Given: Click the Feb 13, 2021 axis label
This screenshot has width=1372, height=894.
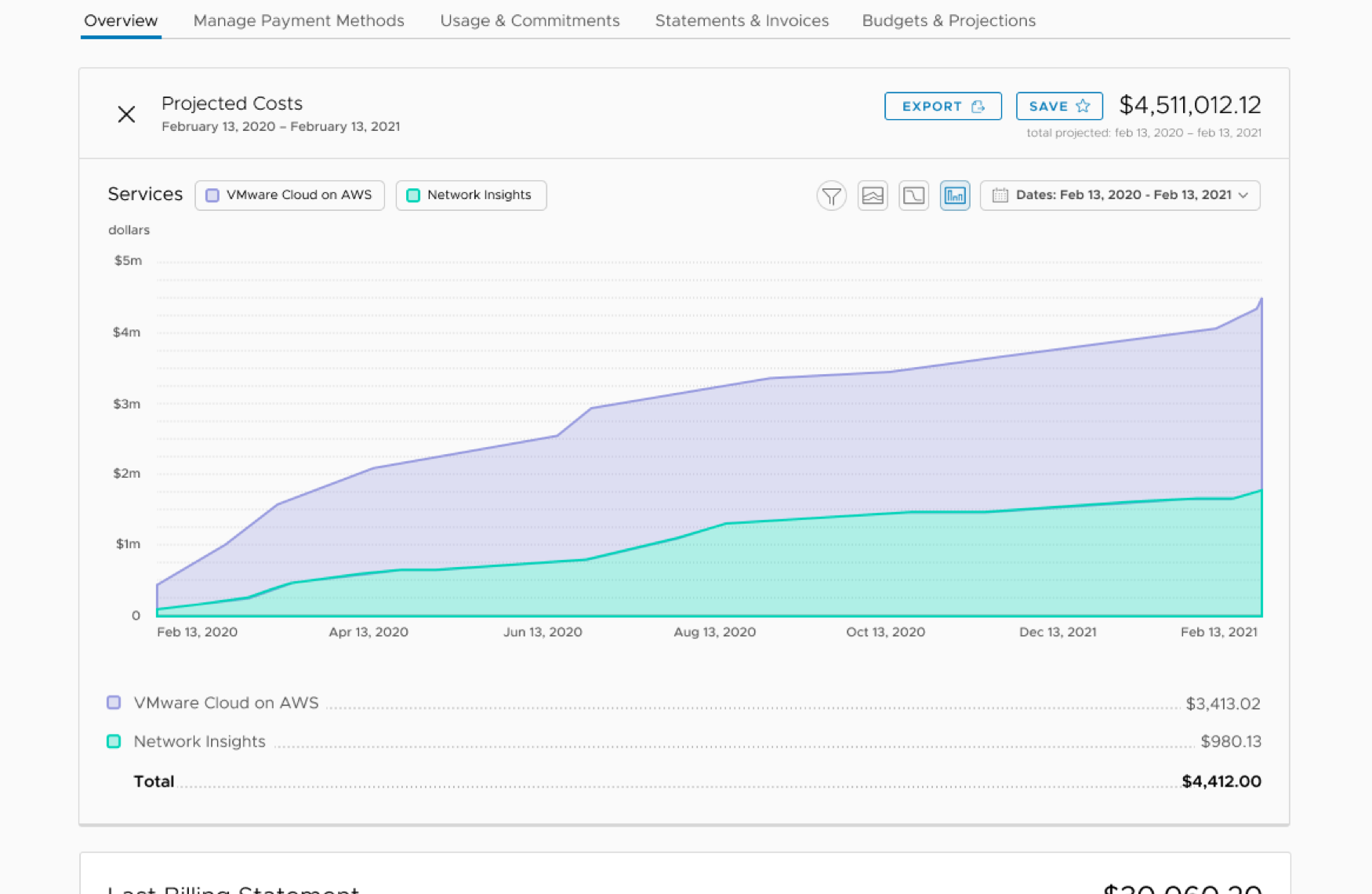Looking at the screenshot, I should pos(1219,632).
